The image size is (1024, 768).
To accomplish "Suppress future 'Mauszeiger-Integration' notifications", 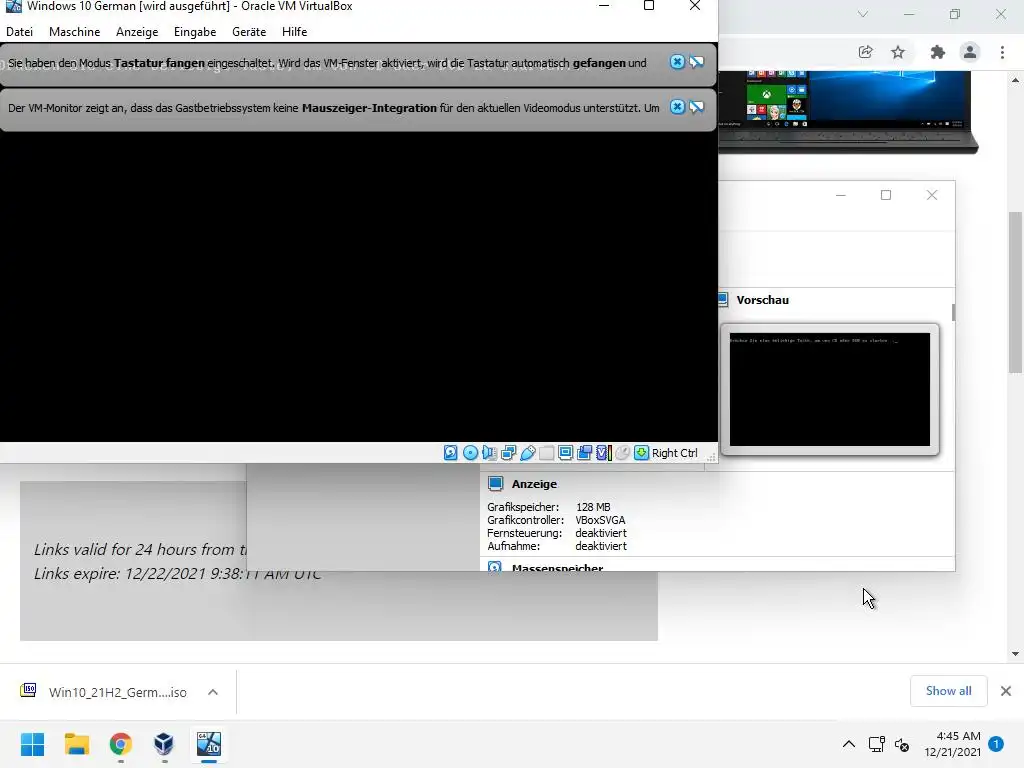I will [x=697, y=106].
